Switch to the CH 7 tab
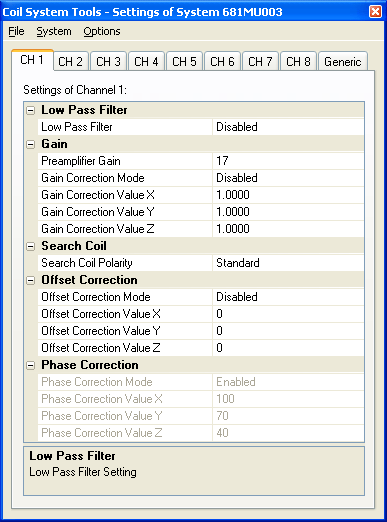 [x=260, y=62]
